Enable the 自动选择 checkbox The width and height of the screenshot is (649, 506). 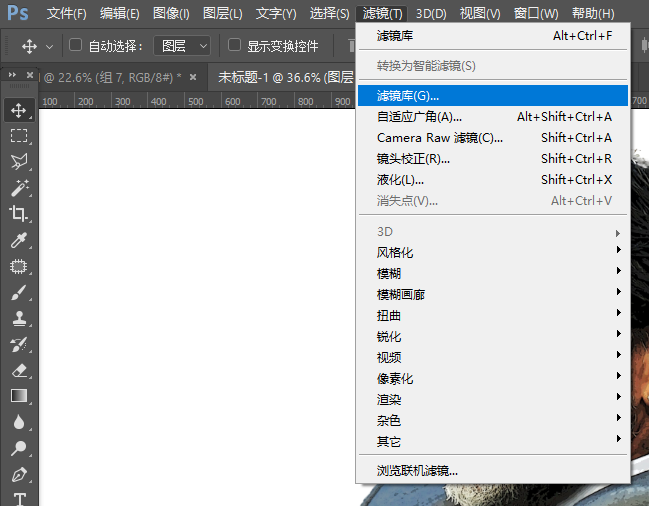tap(75, 45)
